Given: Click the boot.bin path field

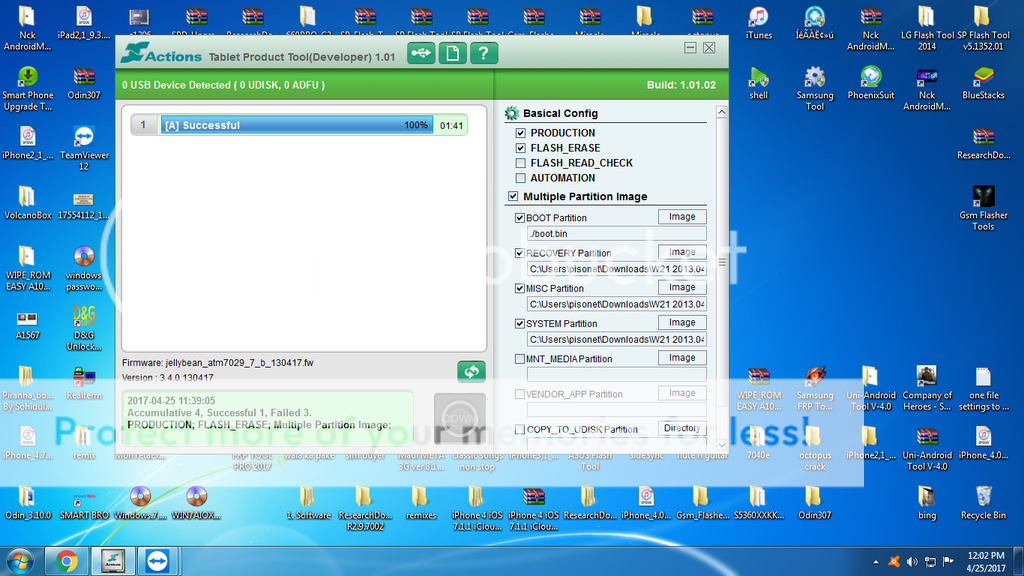Looking at the screenshot, I should [615, 234].
